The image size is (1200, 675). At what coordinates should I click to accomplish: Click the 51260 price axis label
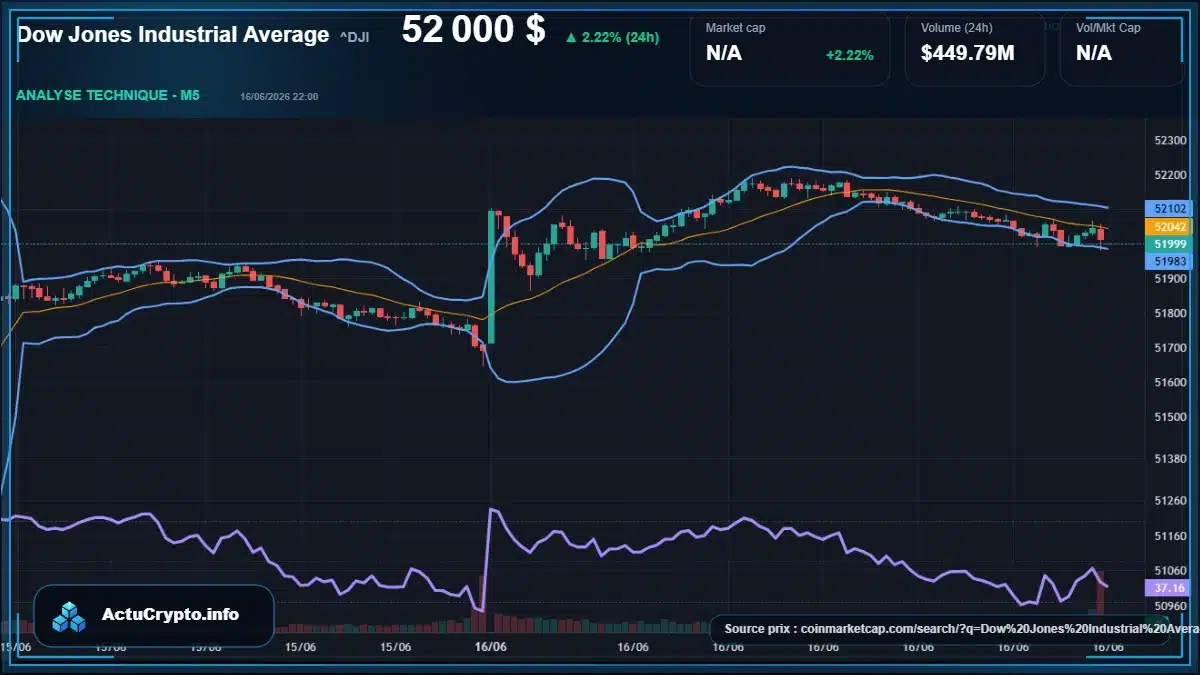(x=1169, y=501)
